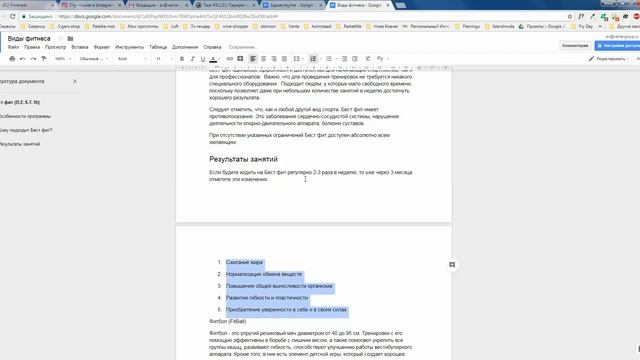Click the browser address bar URL
Image resolution: width=640 pixels, height=360 pixels.
point(168,16)
